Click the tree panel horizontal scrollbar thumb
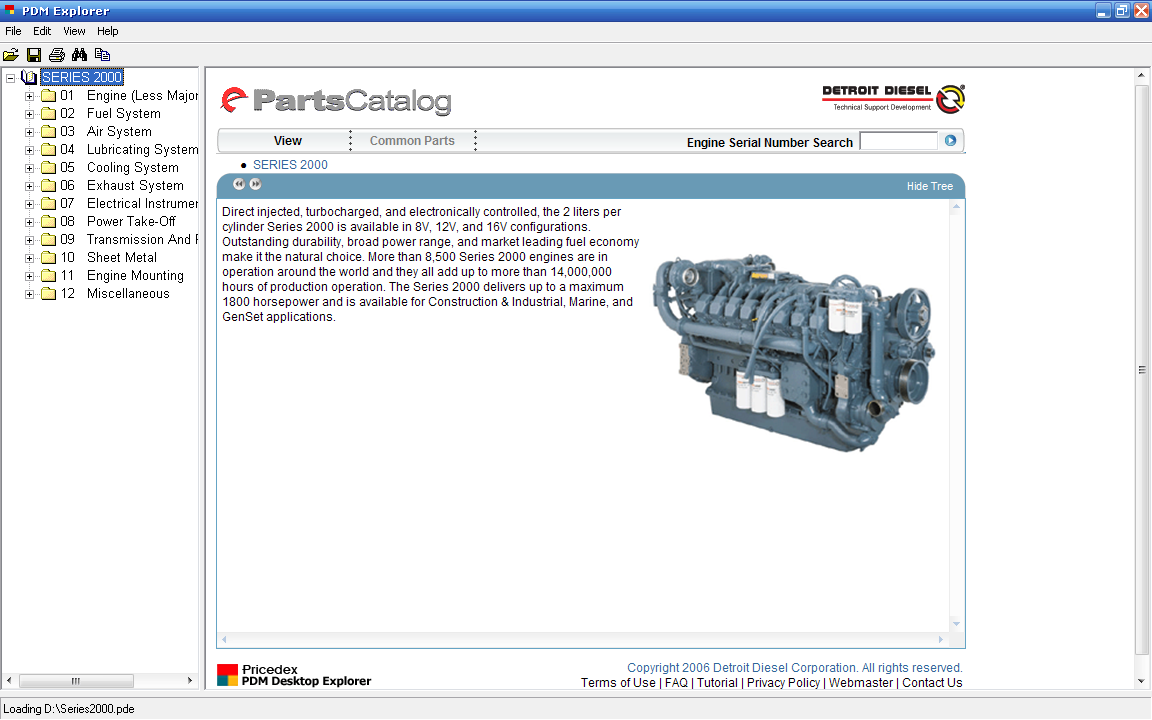Image resolution: width=1152 pixels, height=720 pixels. click(76, 680)
